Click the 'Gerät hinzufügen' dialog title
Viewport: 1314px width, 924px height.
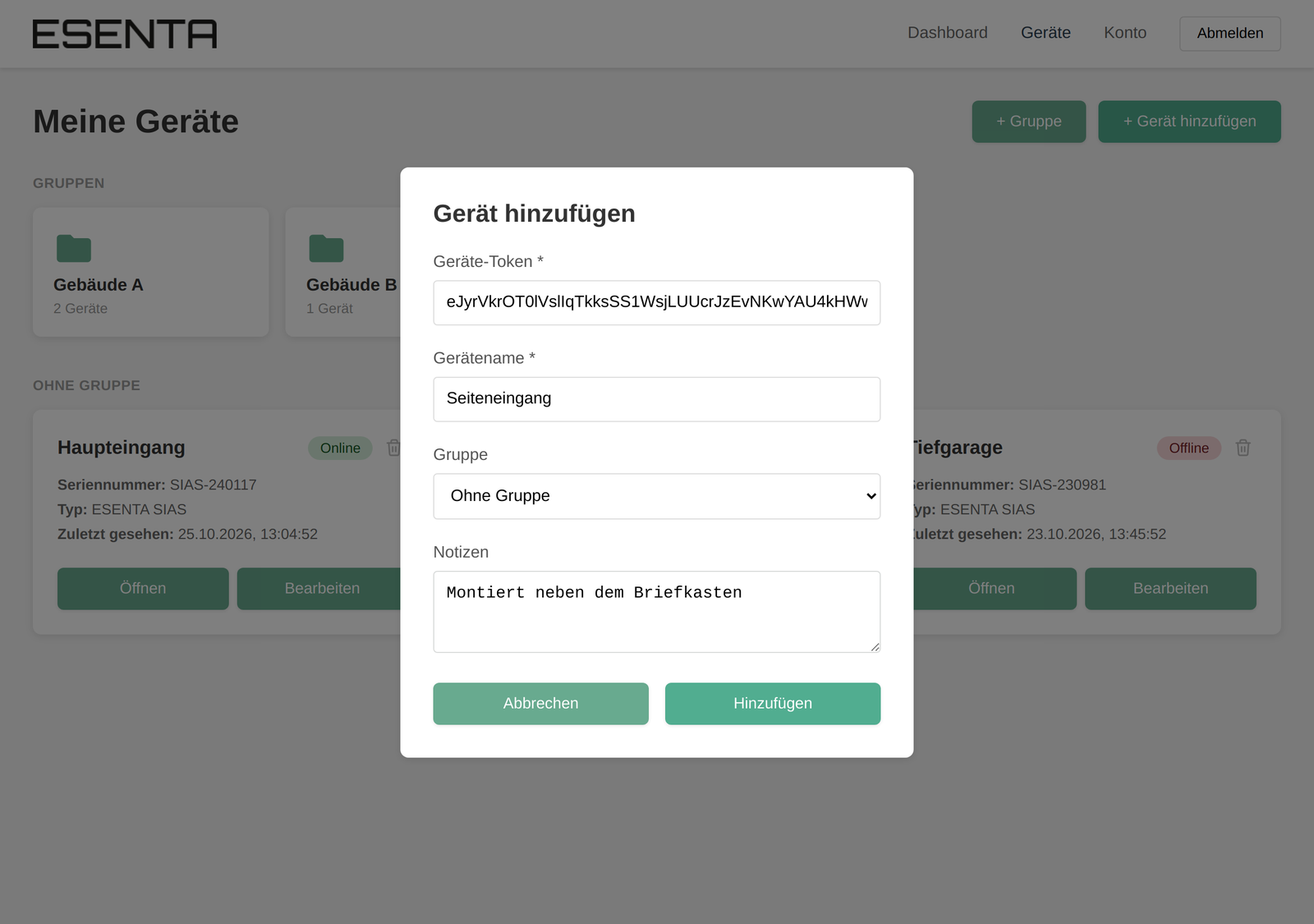(x=535, y=214)
